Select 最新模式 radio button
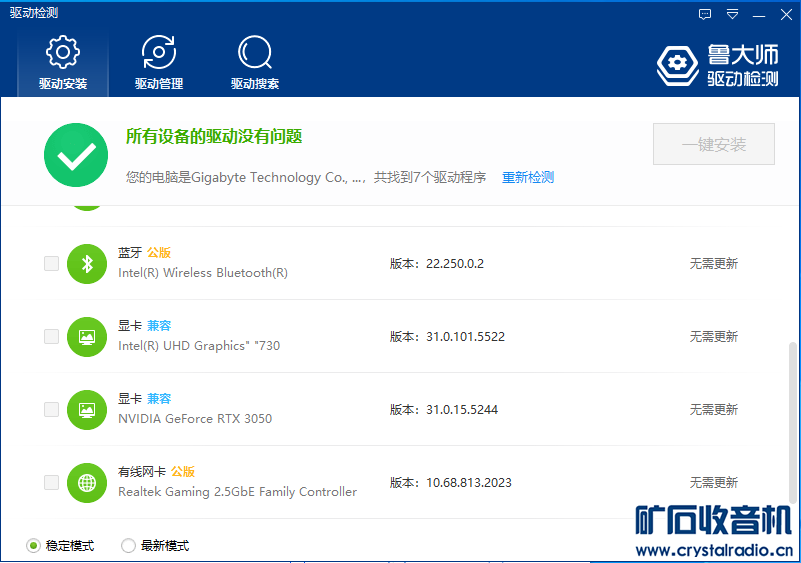801x563 pixels. pos(128,546)
